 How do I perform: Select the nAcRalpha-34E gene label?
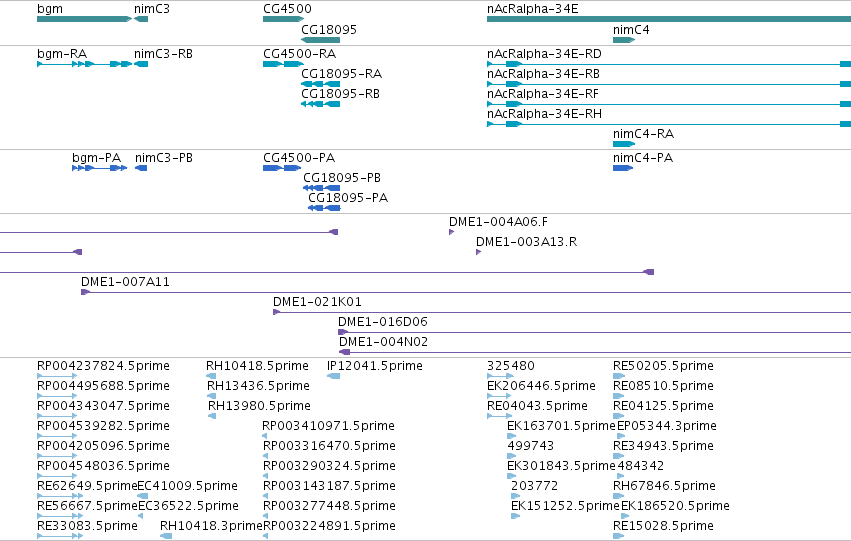[532, 9]
